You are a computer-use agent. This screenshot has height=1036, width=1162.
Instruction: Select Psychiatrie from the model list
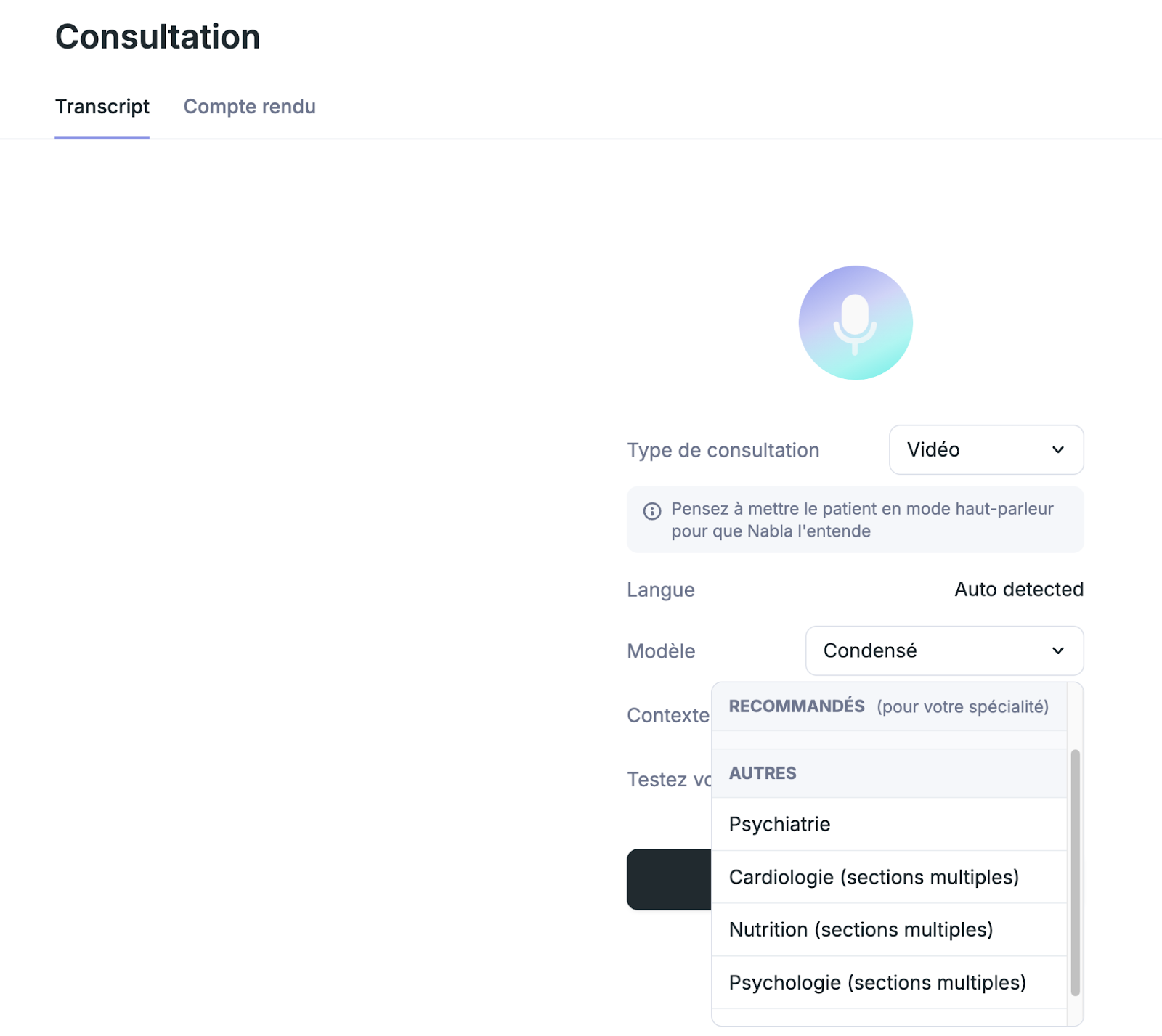pos(889,824)
